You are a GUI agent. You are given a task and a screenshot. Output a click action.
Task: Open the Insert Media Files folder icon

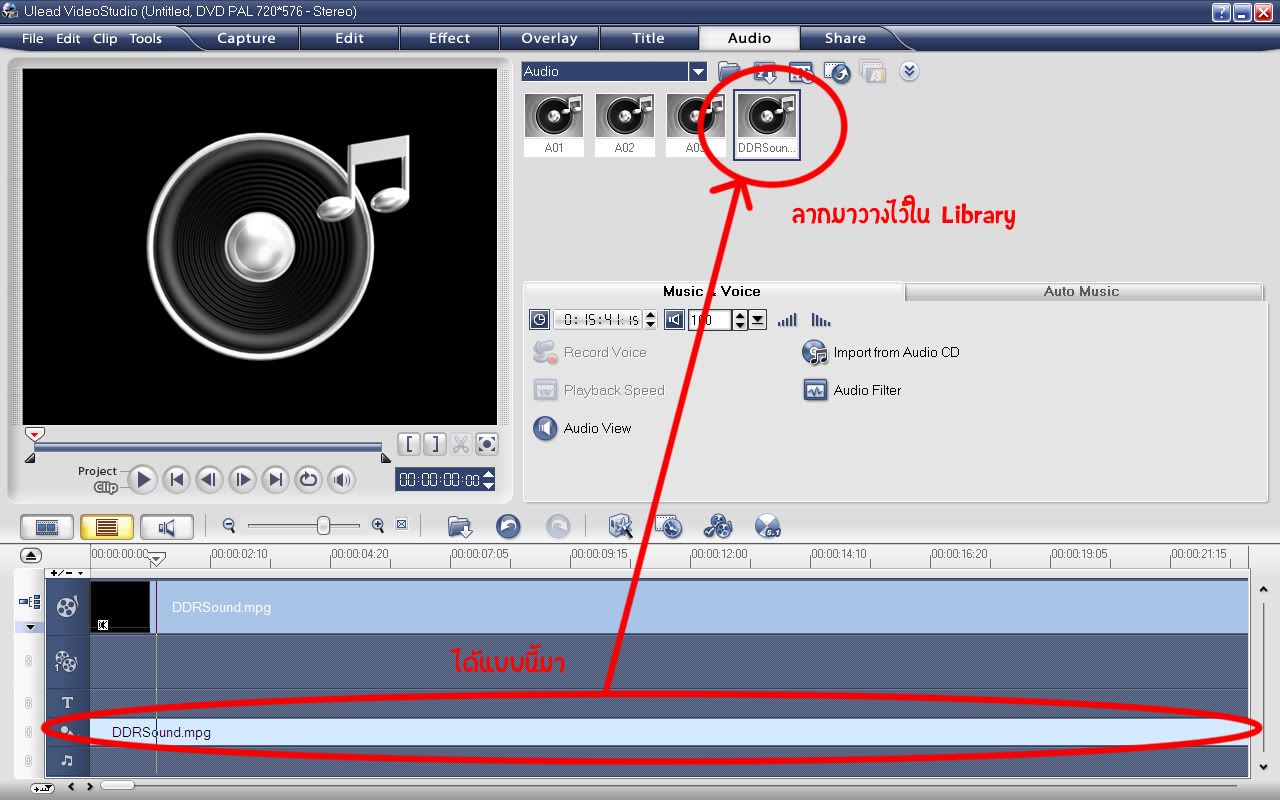coord(459,526)
